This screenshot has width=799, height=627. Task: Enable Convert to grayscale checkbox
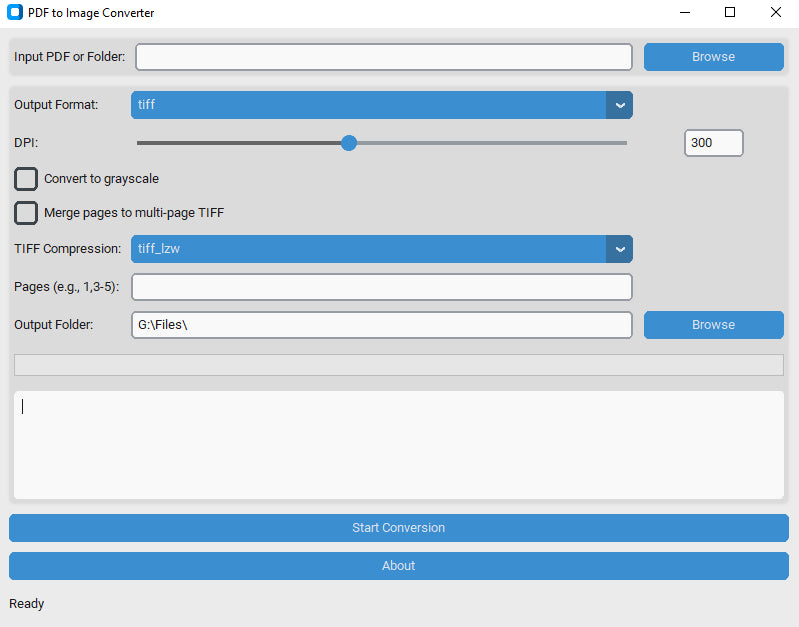(26, 179)
